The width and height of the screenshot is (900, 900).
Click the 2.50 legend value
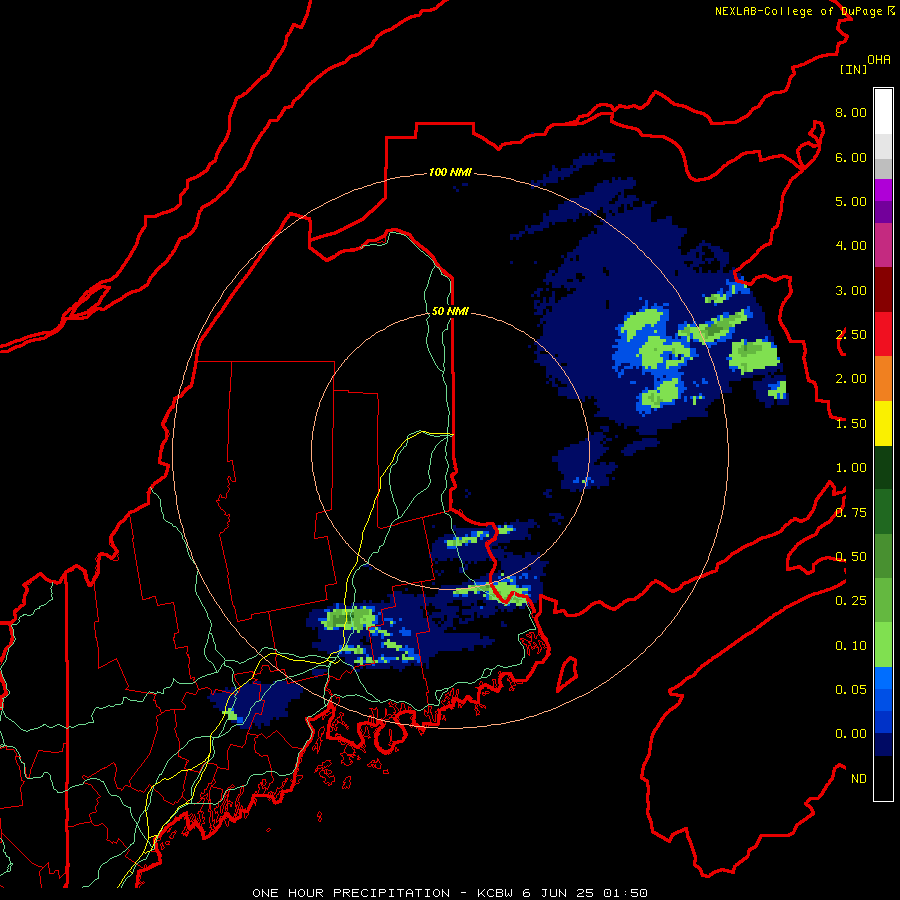851,335
